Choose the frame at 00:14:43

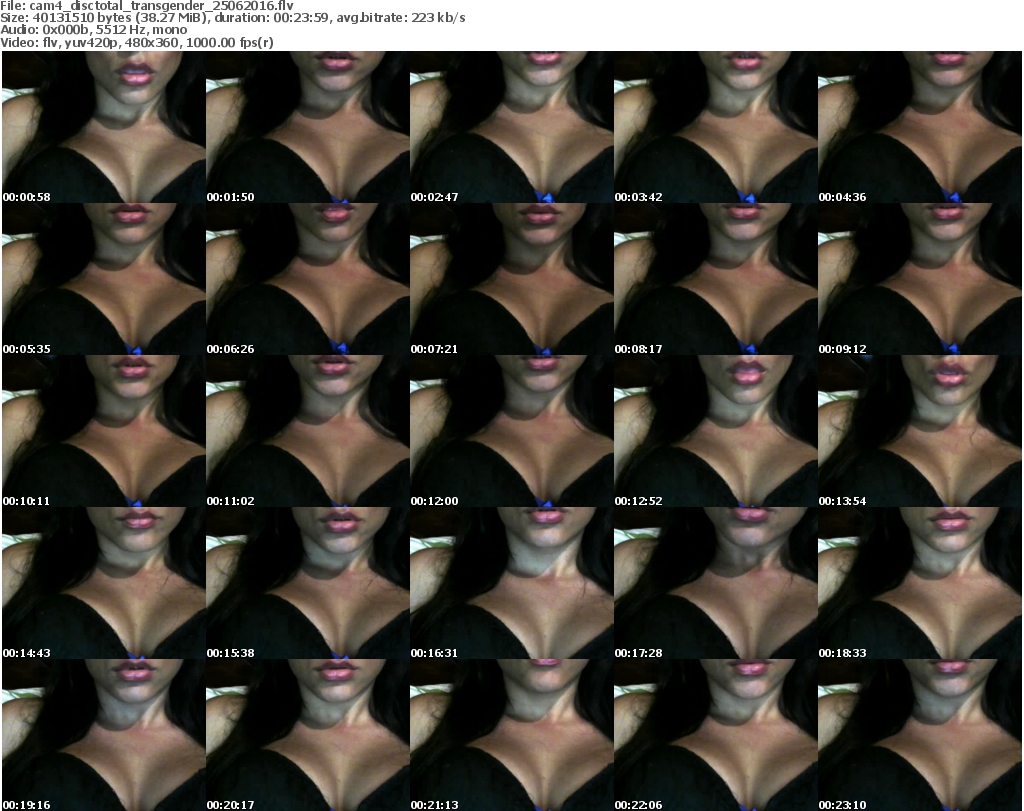coord(104,583)
